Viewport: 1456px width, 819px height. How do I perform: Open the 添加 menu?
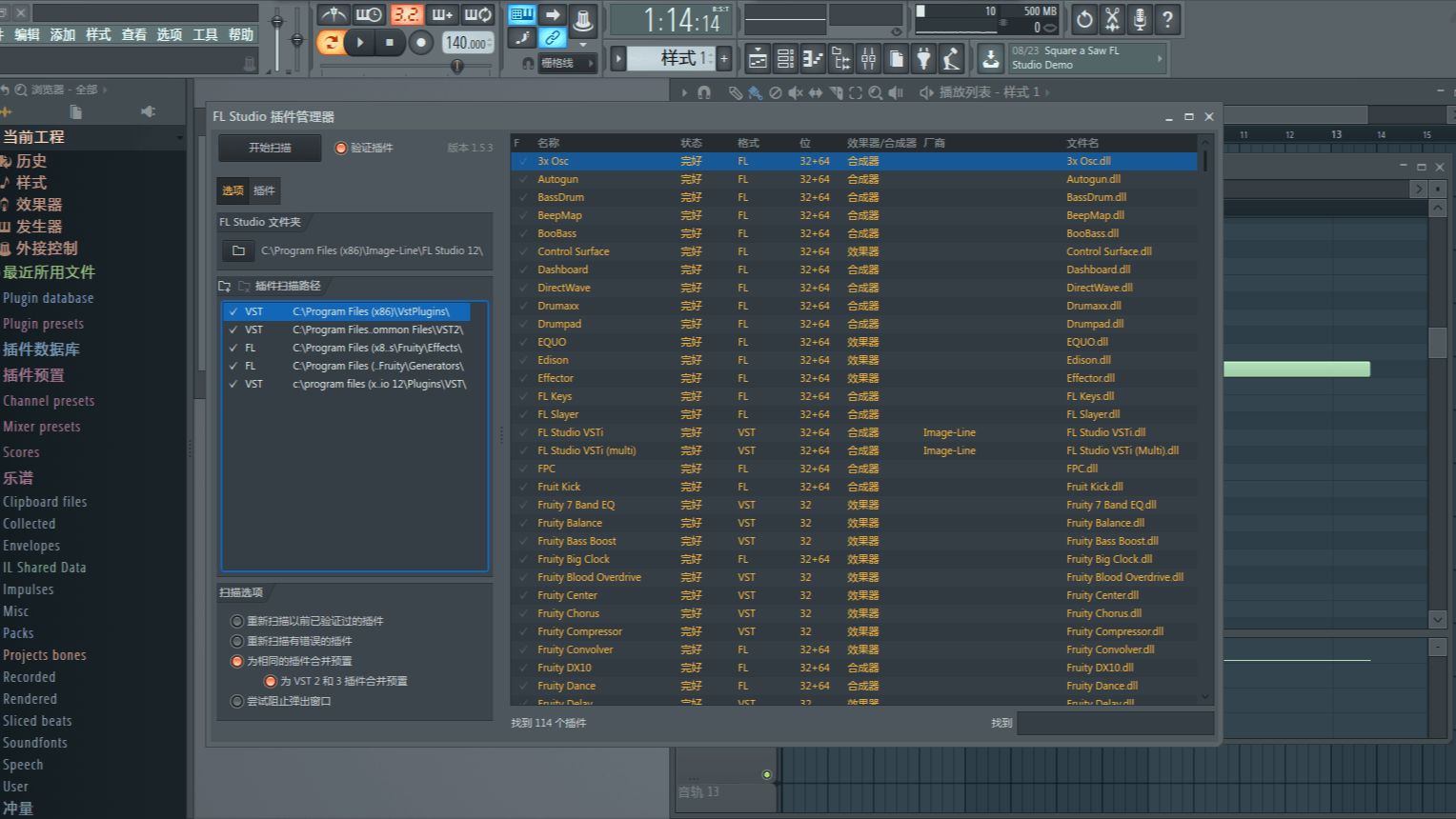63,34
